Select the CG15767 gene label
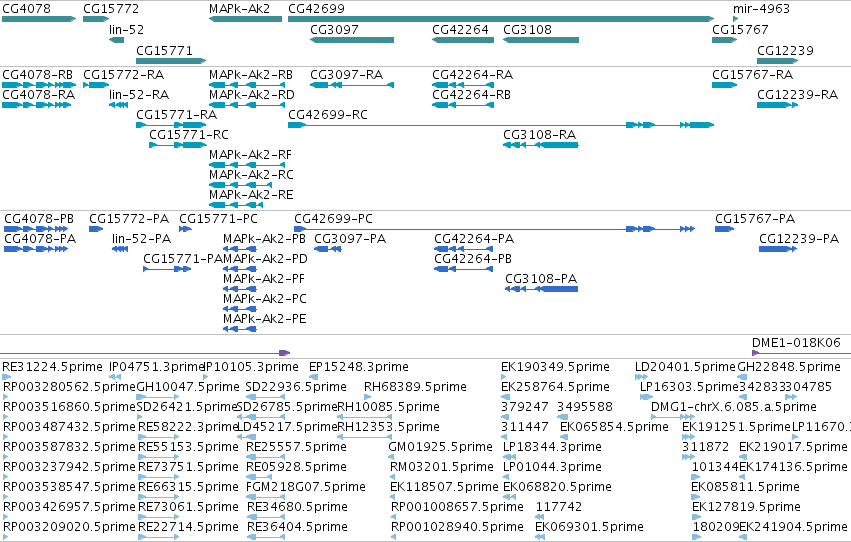Screen dimensions: 851x542 pos(740,30)
